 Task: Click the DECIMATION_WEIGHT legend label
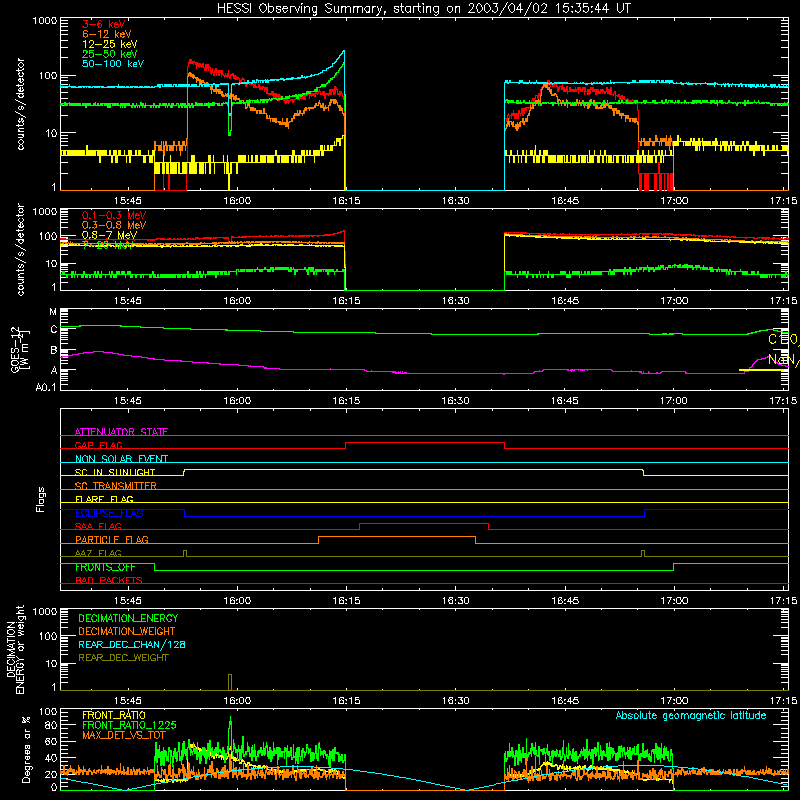tap(127, 631)
